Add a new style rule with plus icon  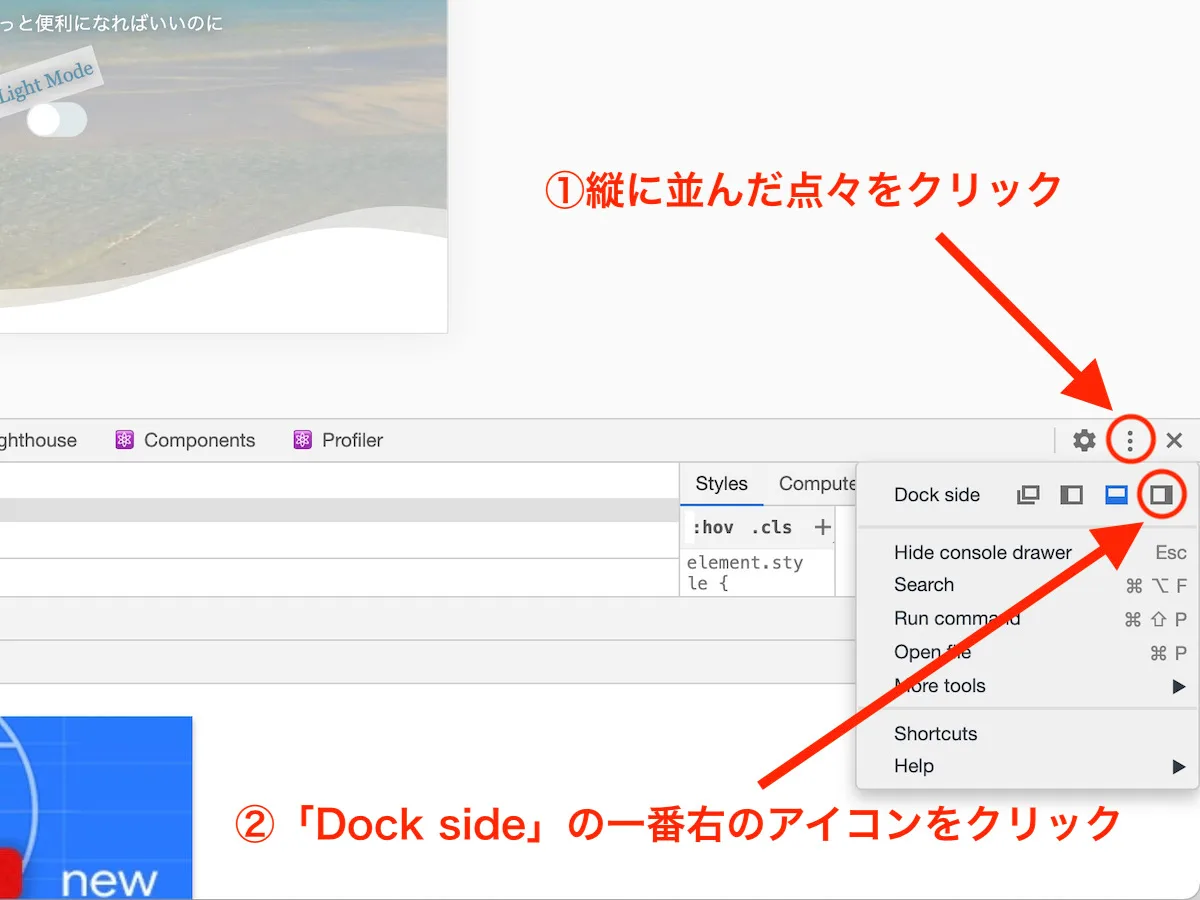tap(822, 527)
